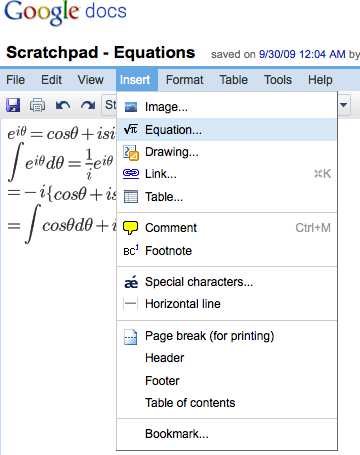Open the Help menu
Screen dimensions: 360x455
tap(320, 80)
